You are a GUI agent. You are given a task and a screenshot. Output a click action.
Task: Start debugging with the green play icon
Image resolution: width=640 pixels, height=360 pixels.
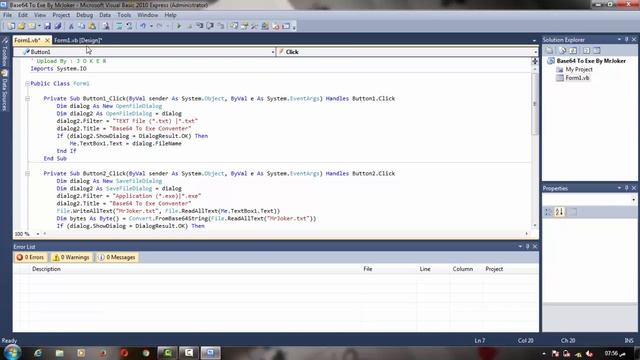179,26
